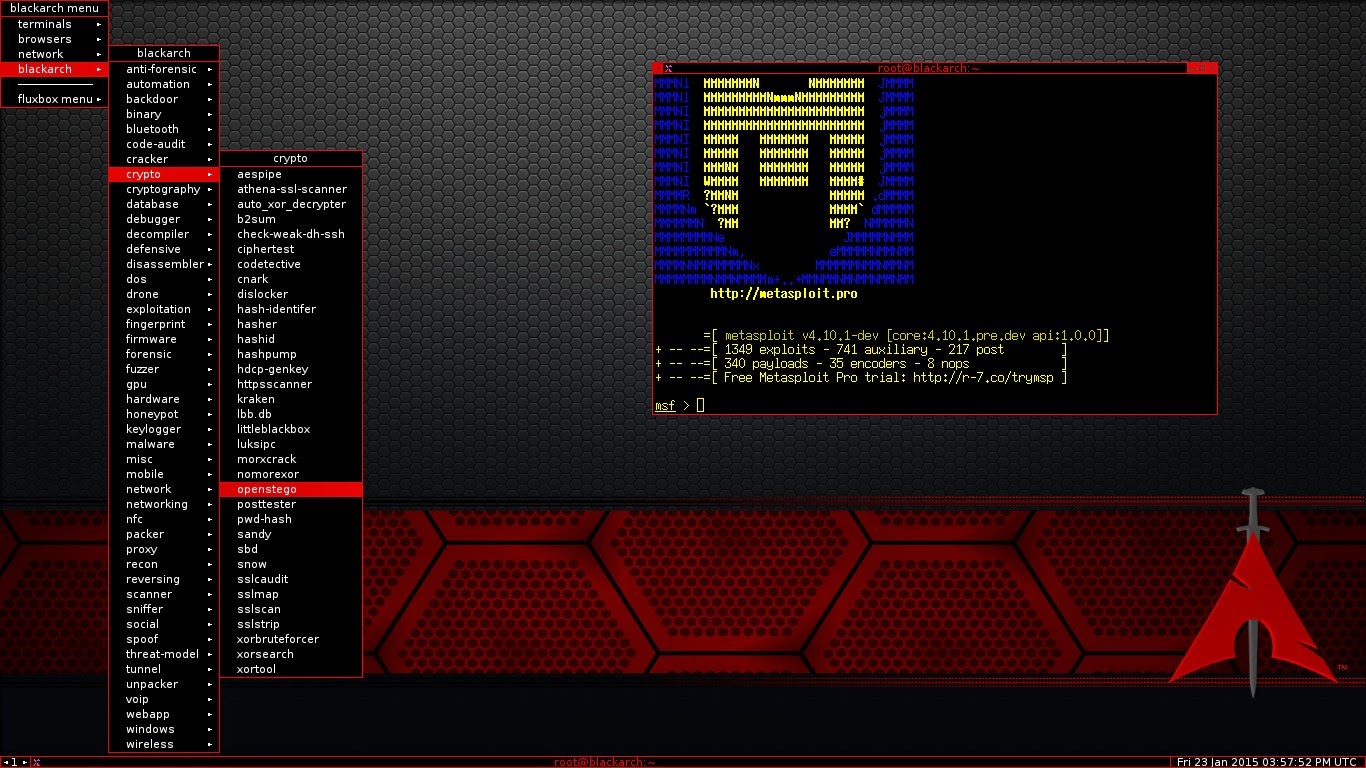Open the decompiler category
This screenshot has height=768, width=1366.
click(164, 234)
